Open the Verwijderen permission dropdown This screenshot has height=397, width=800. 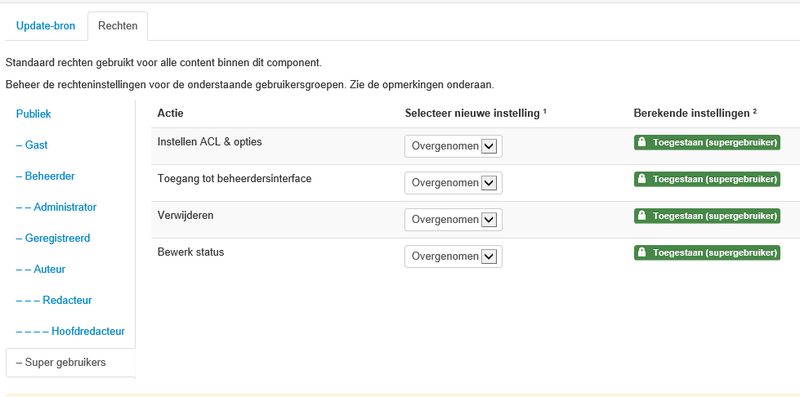click(x=453, y=220)
